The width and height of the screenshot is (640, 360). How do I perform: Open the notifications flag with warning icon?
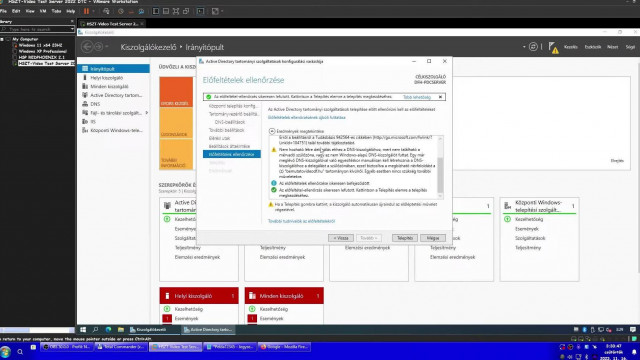point(553,47)
